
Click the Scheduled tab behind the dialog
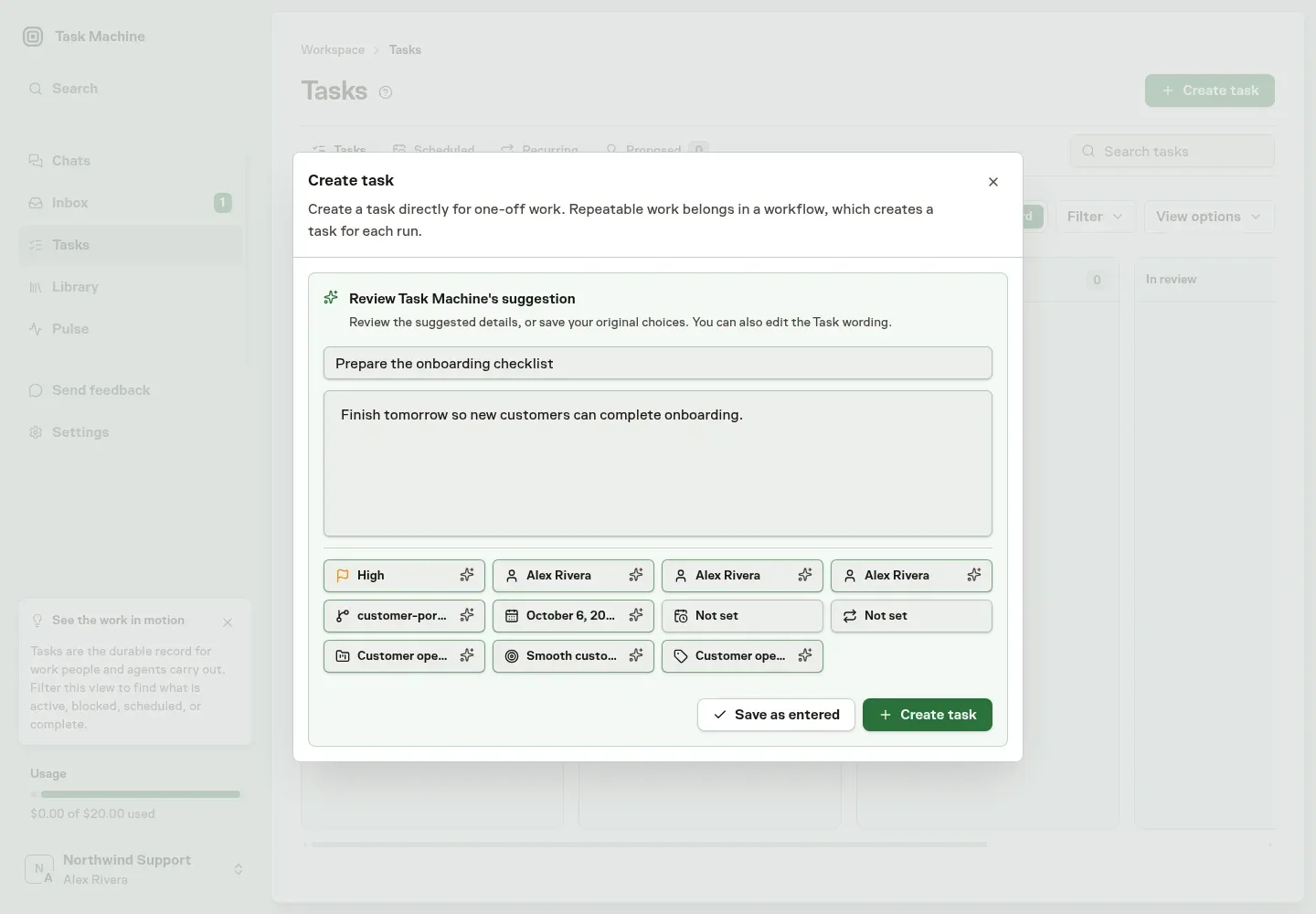(433, 149)
